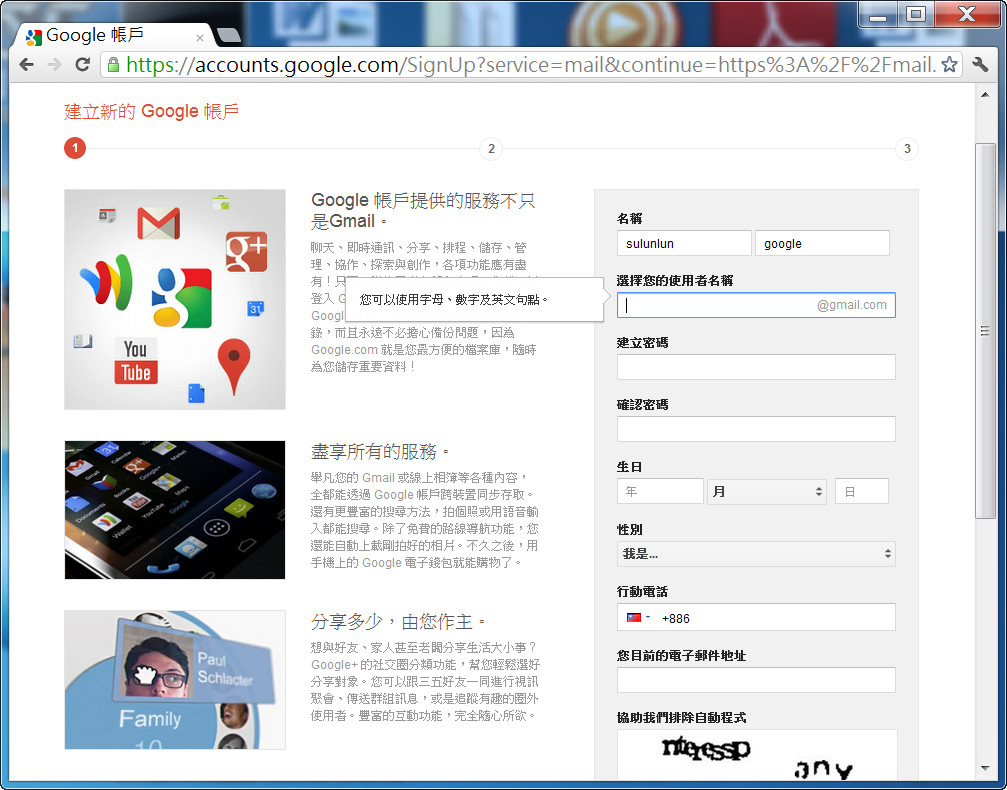
Task: Click scrollbar up arrow
Action: coord(985,94)
